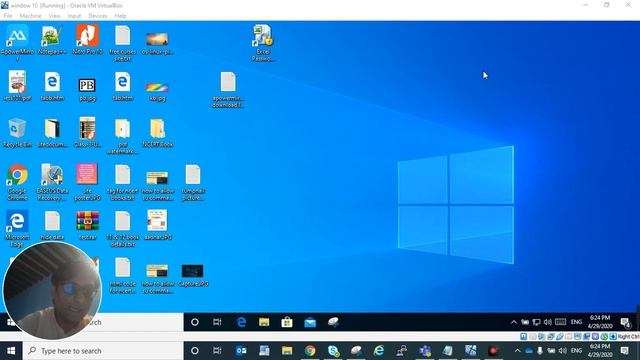Open File Explorer in the VM taskbar
This screenshot has height=360, width=640.
(264, 322)
